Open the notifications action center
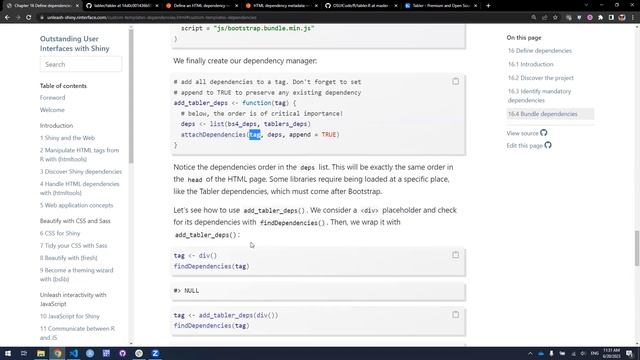The height and width of the screenshot is (360, 640). (x=630, y=353)
